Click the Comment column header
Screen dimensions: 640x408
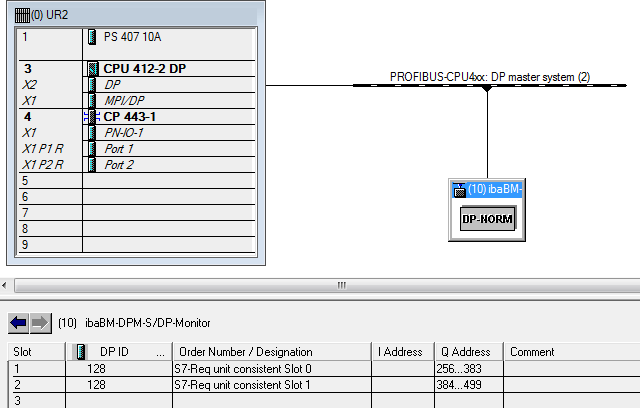[x=572, y=352]
